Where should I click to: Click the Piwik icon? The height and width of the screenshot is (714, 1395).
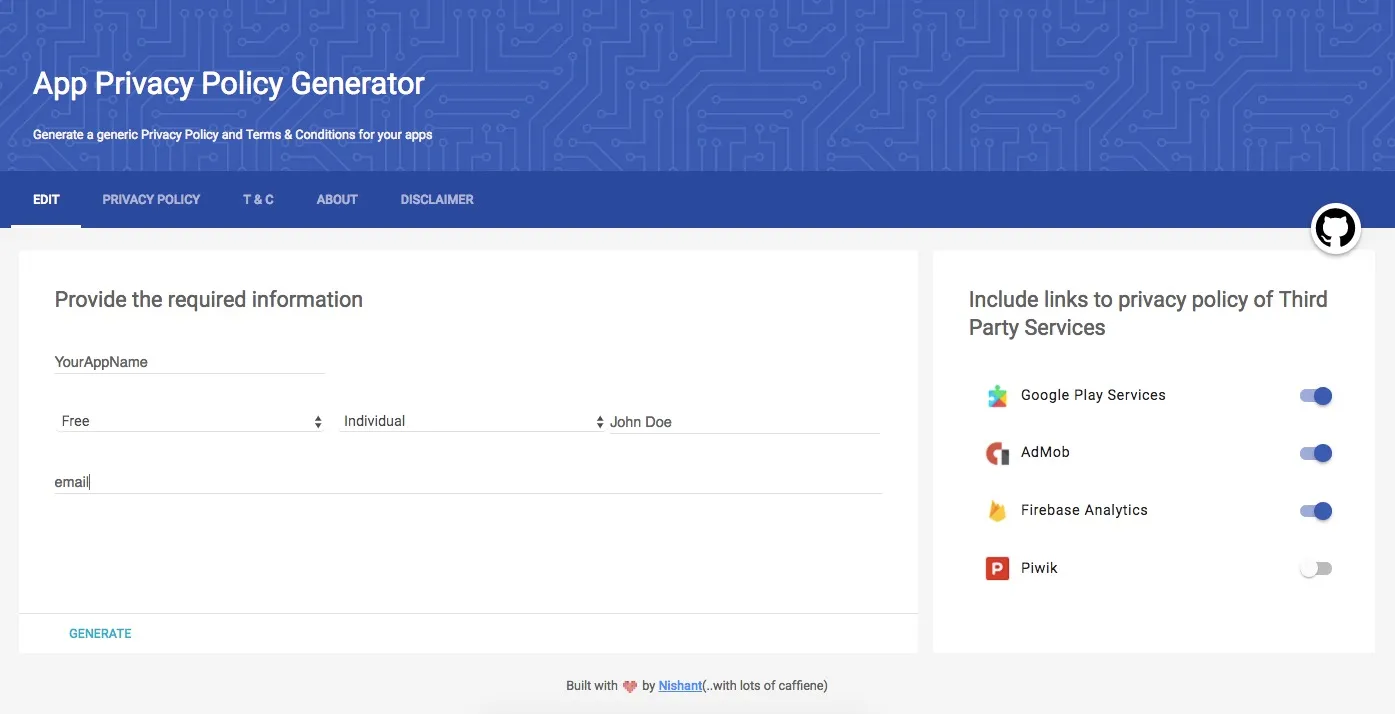(x=996, y=567)
